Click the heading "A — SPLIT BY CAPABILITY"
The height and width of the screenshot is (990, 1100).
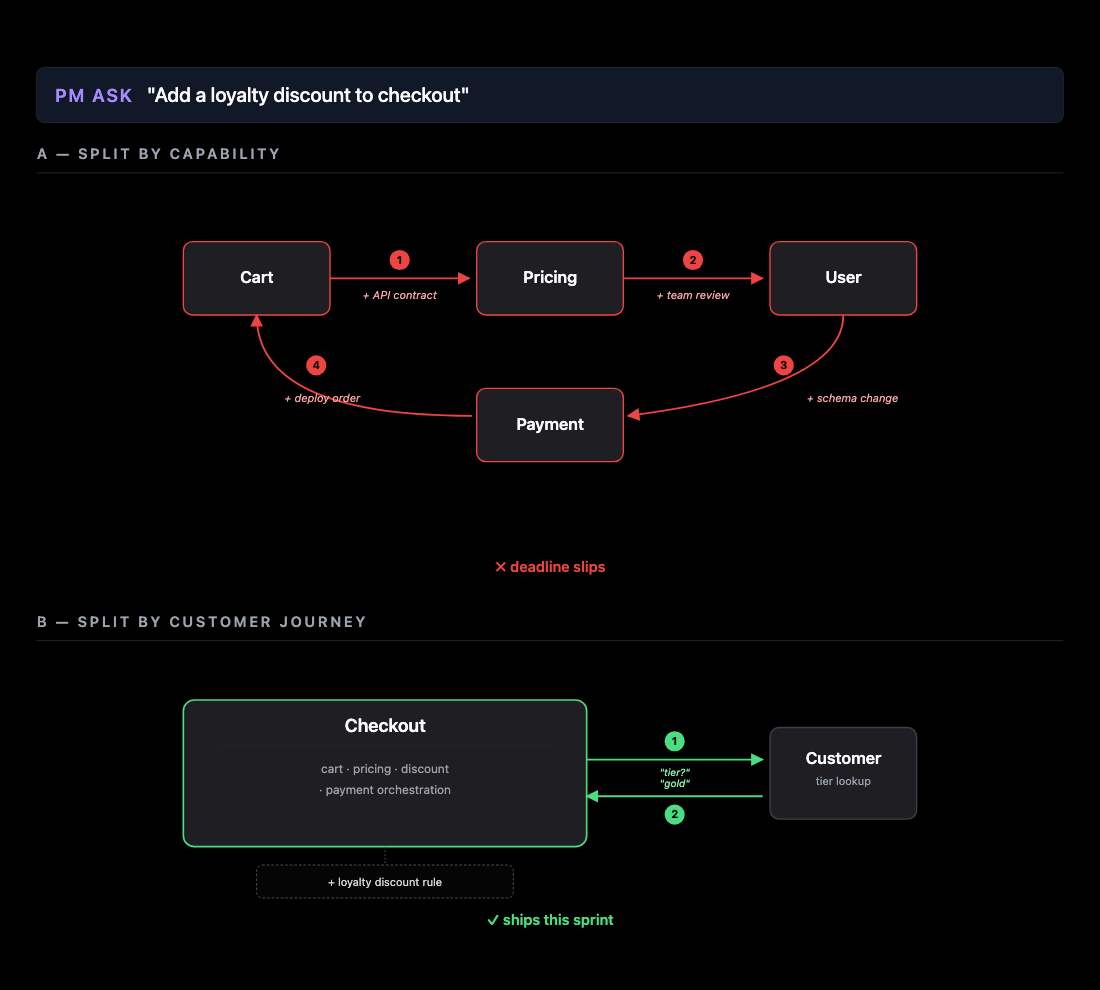(x=159, y=154)
